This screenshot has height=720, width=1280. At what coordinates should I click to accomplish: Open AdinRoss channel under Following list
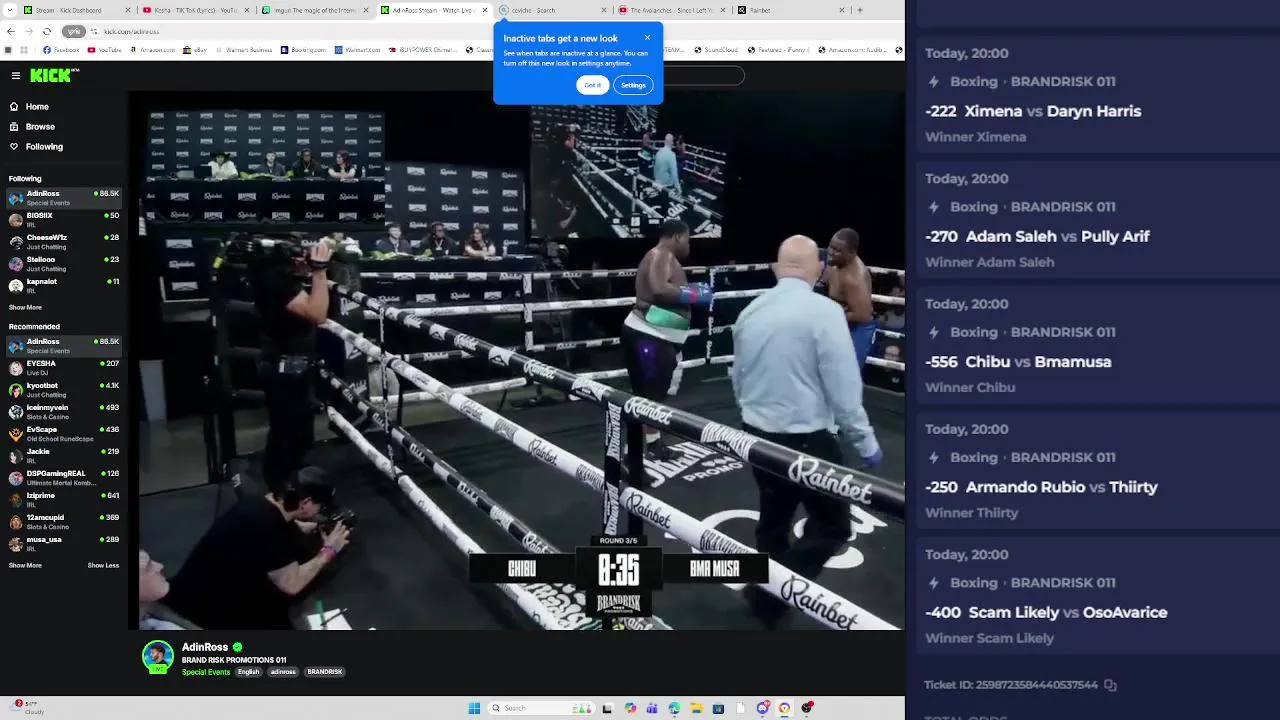pyautogui.click(x=64, y=198)
